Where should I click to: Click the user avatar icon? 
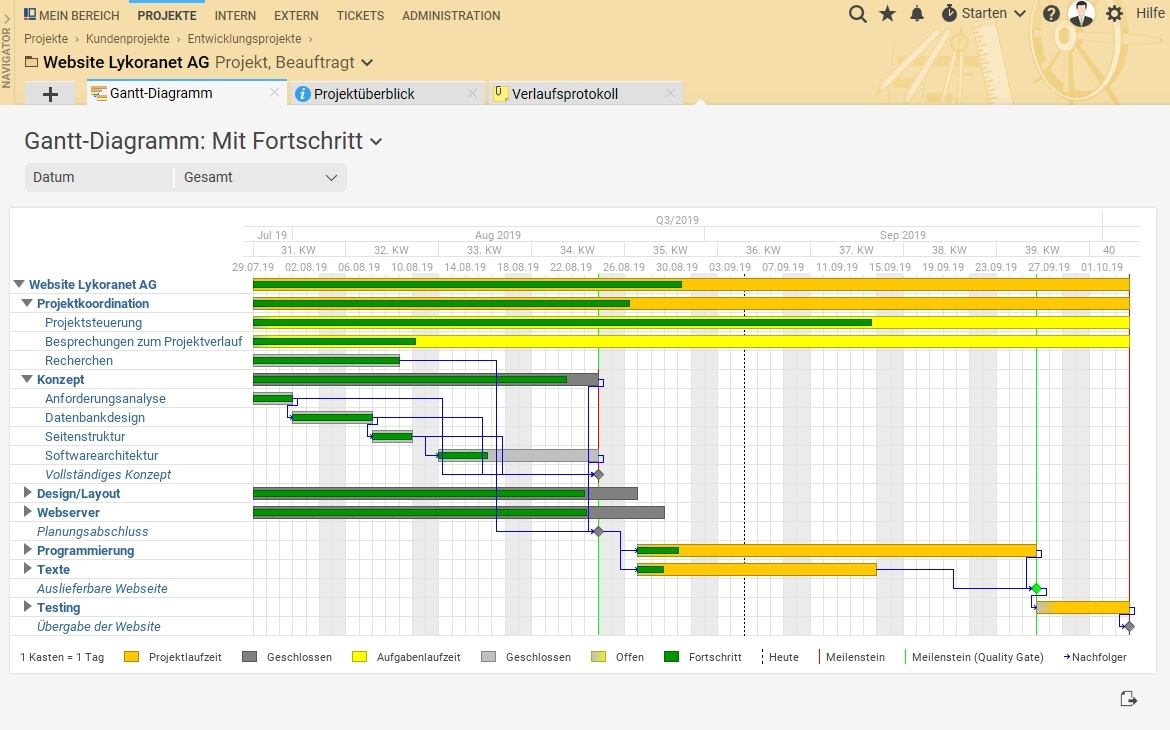(x=1081, y=14)
